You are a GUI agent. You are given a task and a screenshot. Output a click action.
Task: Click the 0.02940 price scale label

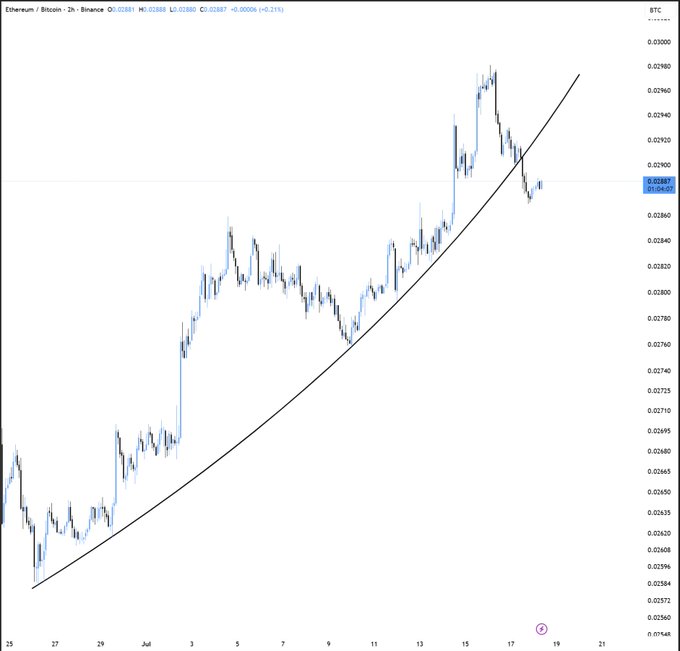click(x=659, y=115)
